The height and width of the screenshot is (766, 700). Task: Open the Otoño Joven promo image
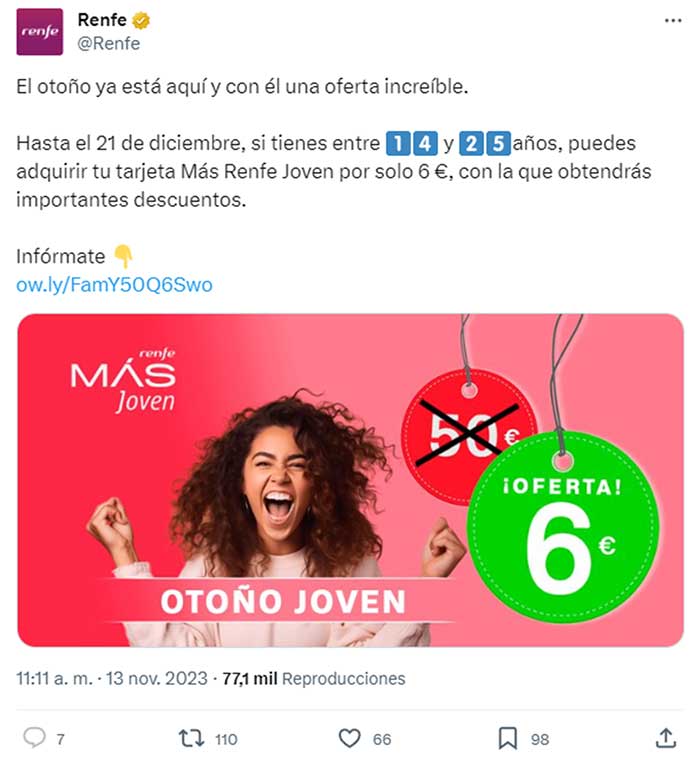[350, 480]
